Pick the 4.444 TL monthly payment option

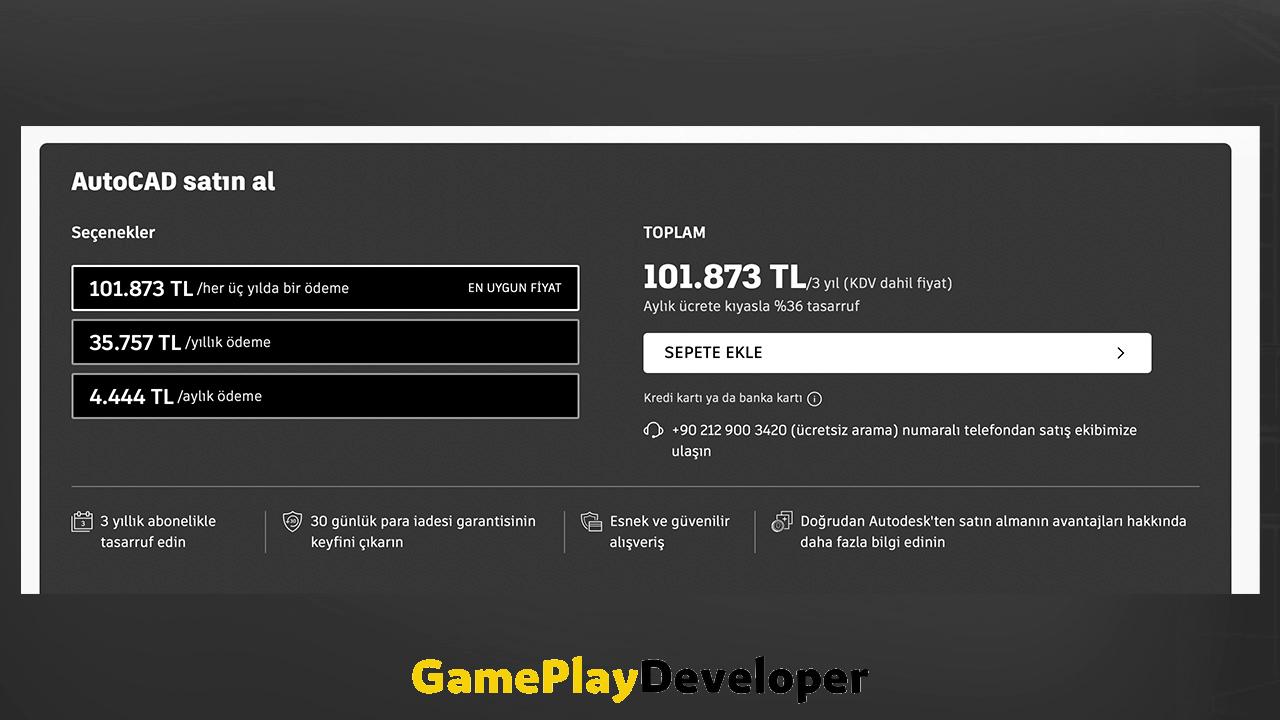coord(325,396)
